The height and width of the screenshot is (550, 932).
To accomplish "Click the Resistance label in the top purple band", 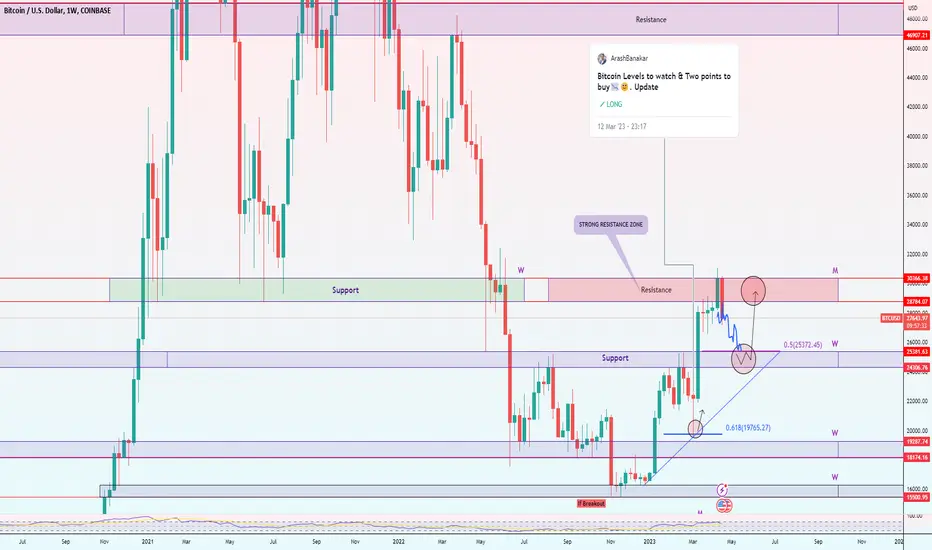I will click(x=651, y=20).
